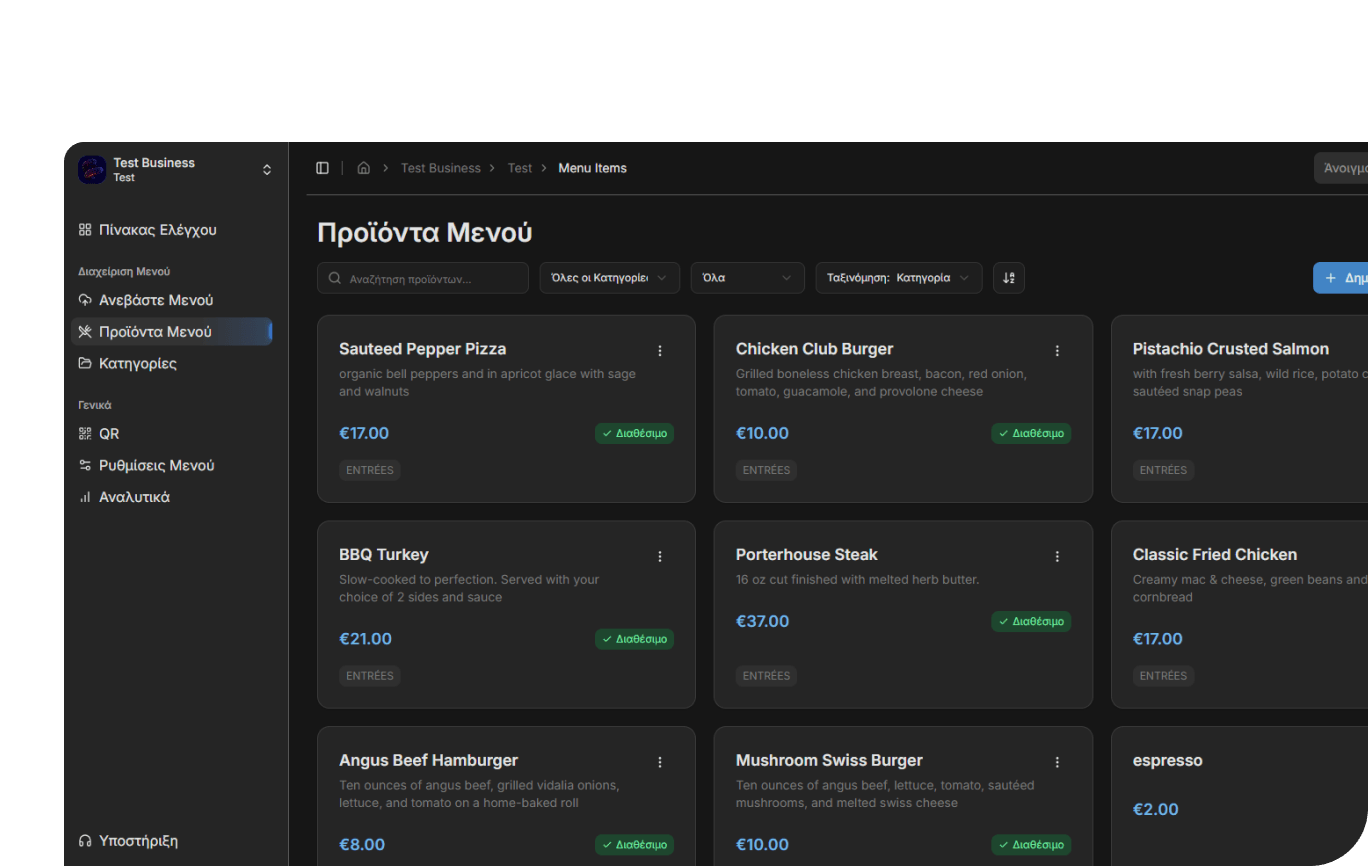The height and width of the screenshot is (866, 1368).
Task: Open Ανεβάστε Μενού page
Action: point(172,300)
